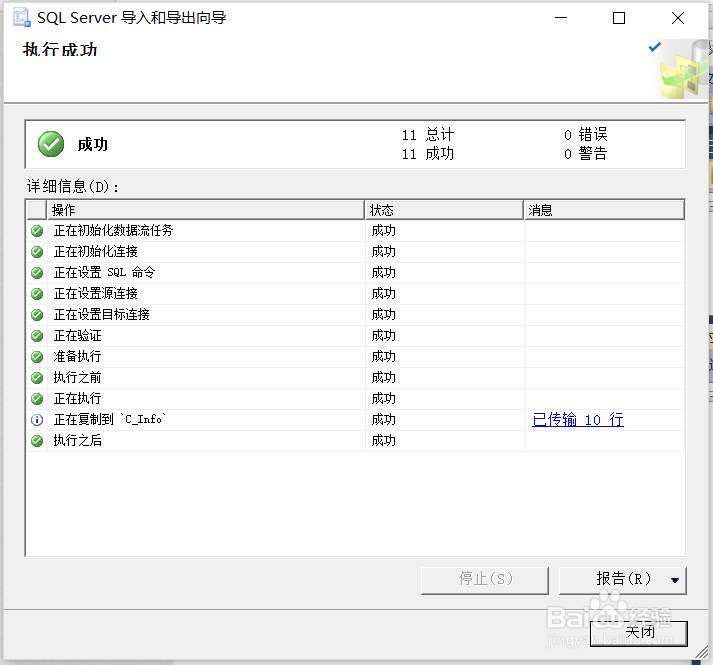The image size is (713, 665).
Task: Click green check icon for 准备执行 row
Action: [37, 357]
